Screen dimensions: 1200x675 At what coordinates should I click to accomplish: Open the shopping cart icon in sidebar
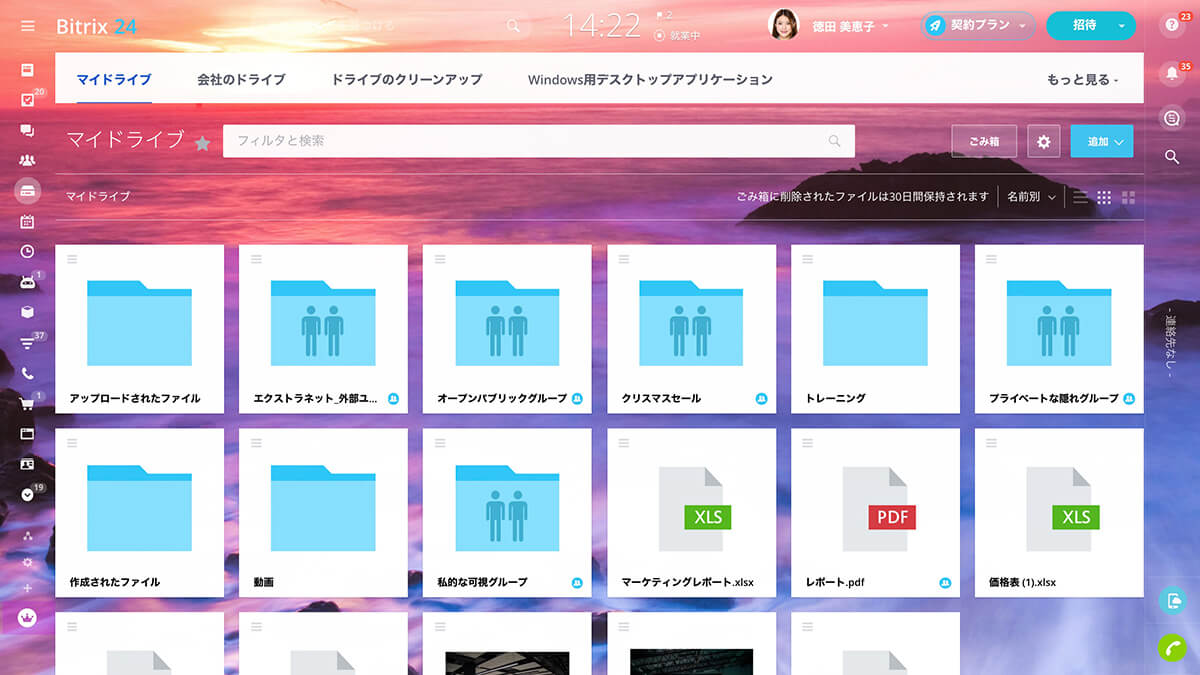click(27, 404)
